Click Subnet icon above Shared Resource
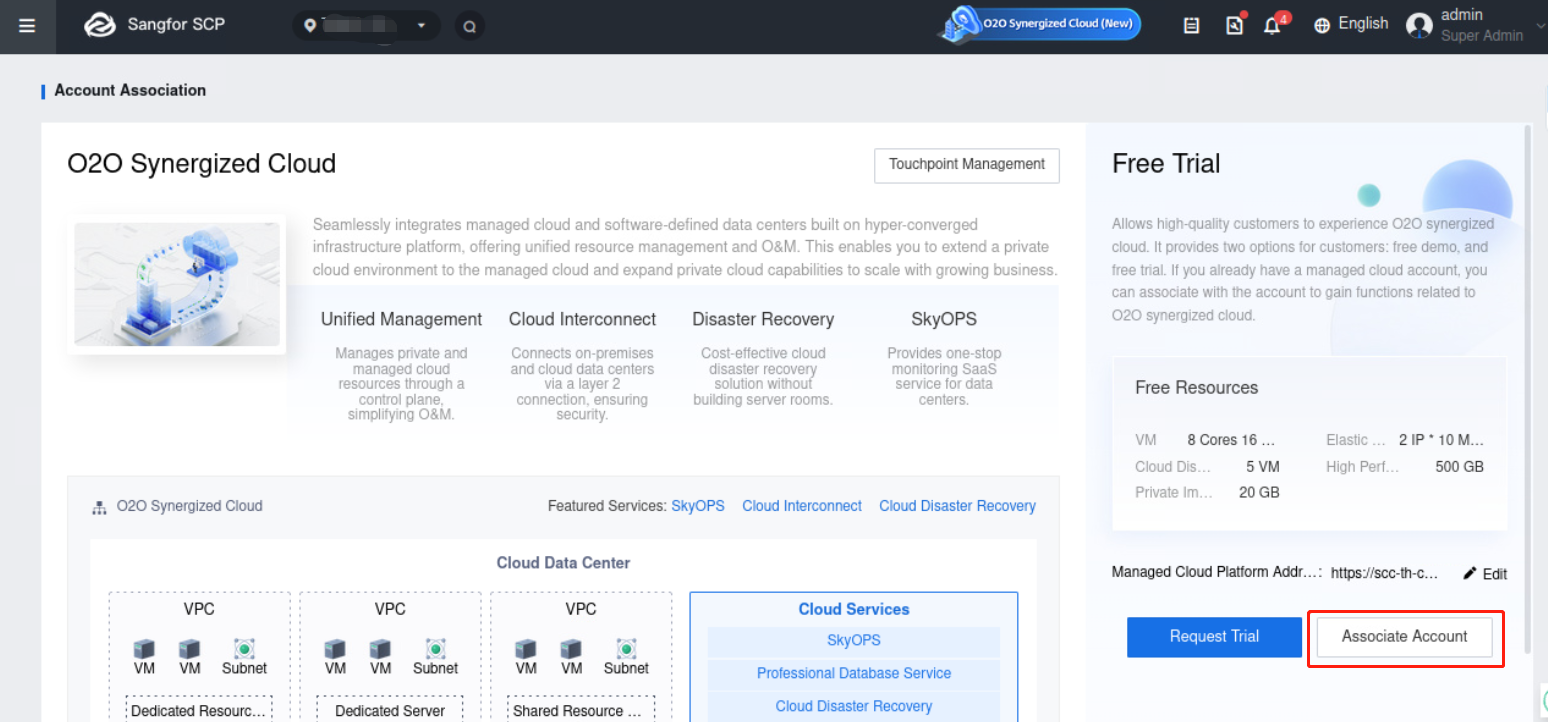Viewport: 1548px width, 722px height. pos(627,649)
